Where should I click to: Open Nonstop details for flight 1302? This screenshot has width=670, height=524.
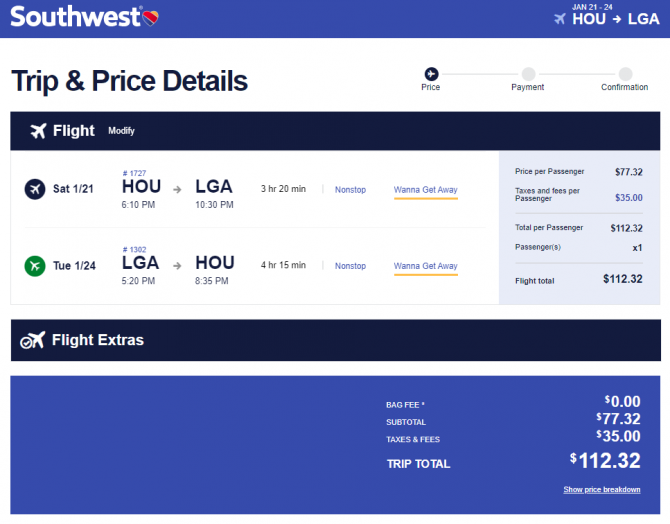(x=350, y=266)
